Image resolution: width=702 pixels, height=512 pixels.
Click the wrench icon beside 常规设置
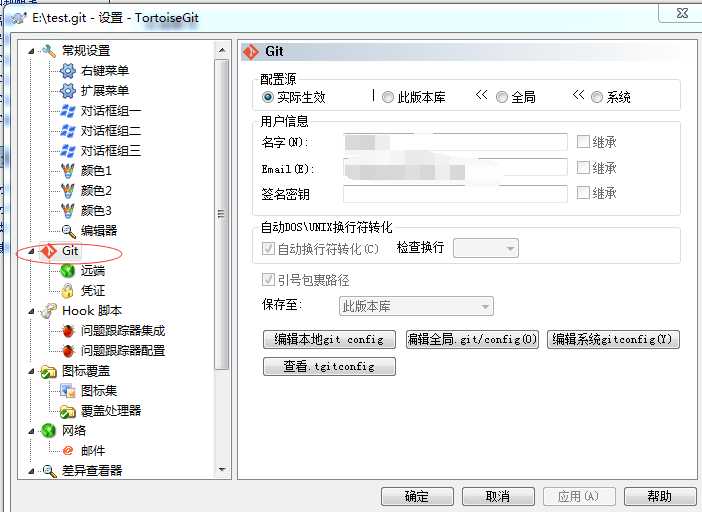pos(48,51)
